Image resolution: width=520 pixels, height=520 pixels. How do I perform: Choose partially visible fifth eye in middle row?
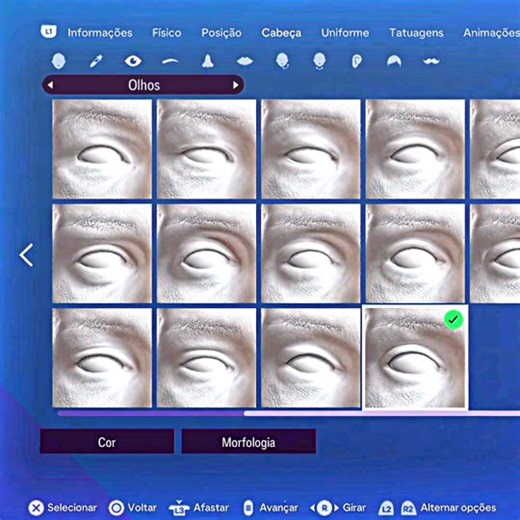click(495, 253)
